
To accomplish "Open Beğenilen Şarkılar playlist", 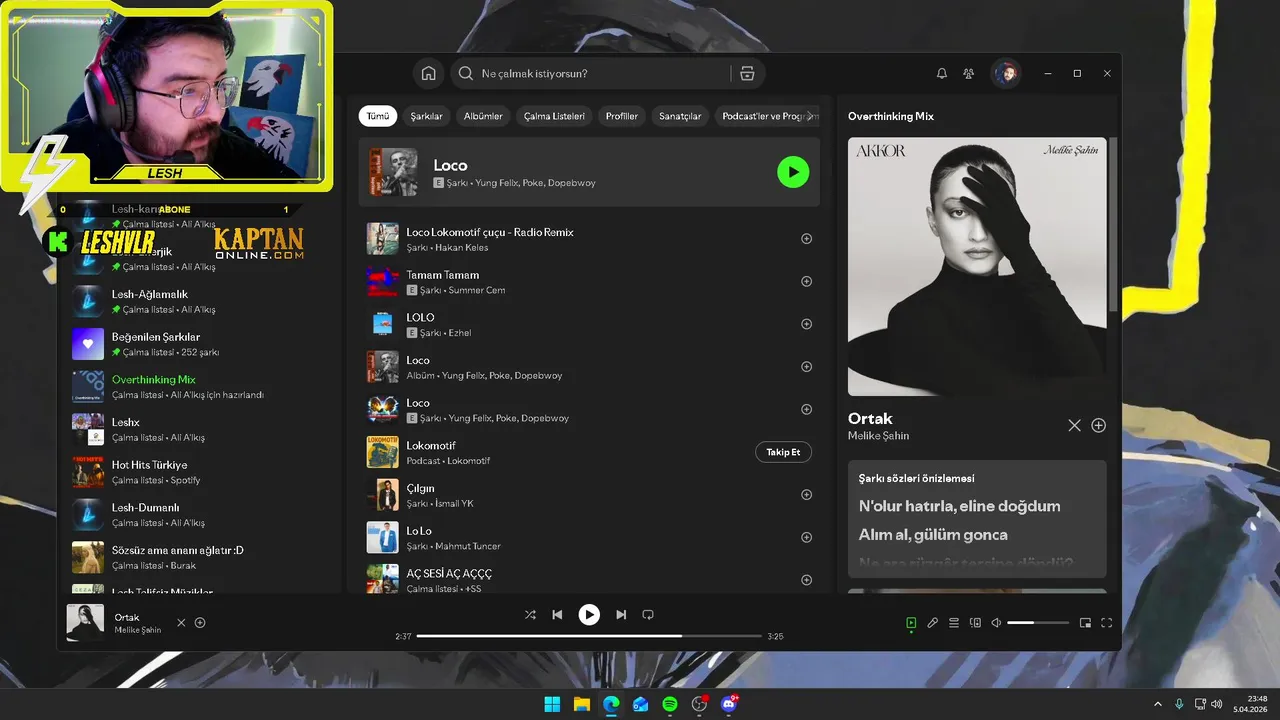I will (199, 344).
